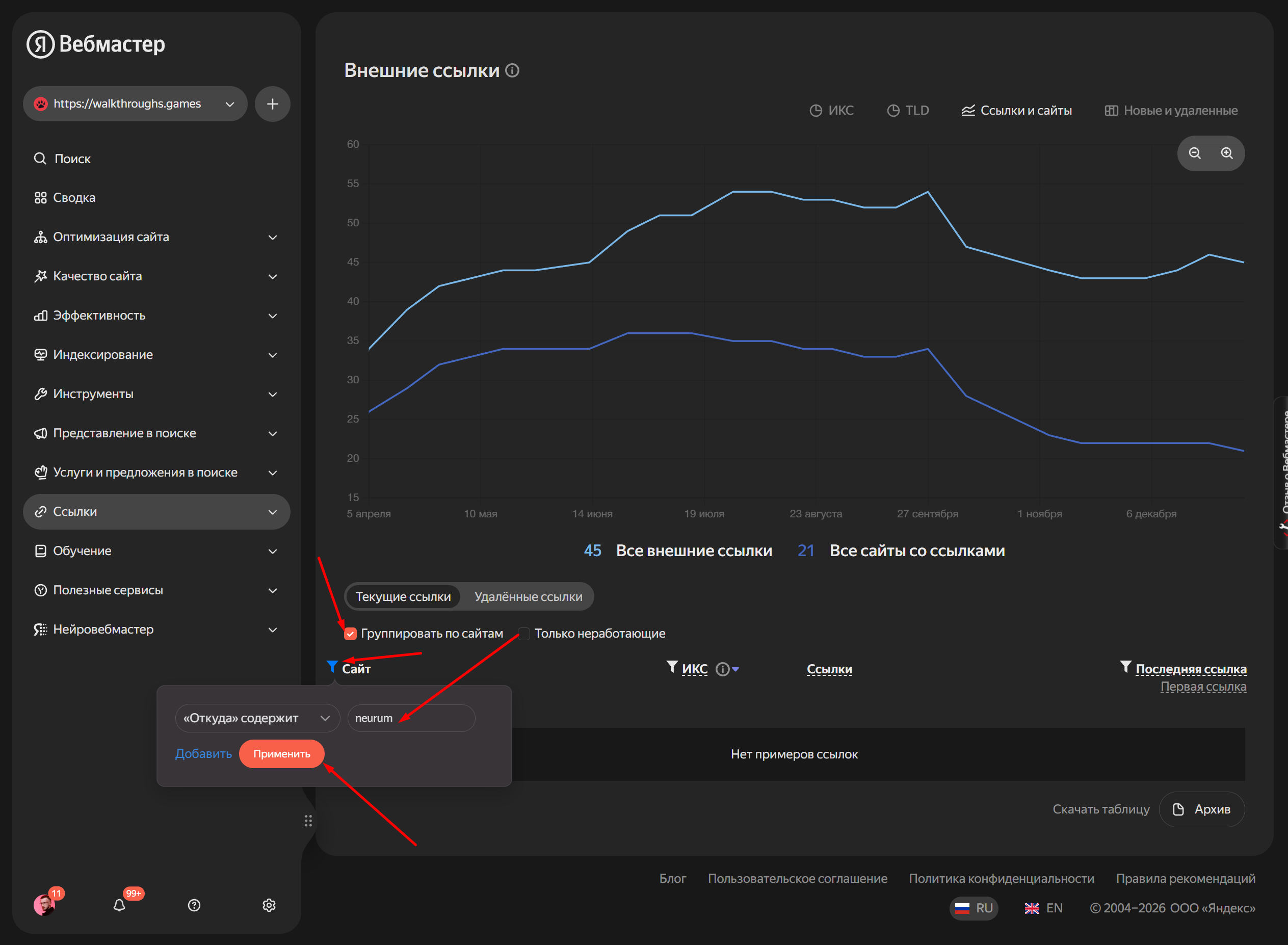
Task: Uncheck Группировать по сайтам checkbox
Action: 350,634
